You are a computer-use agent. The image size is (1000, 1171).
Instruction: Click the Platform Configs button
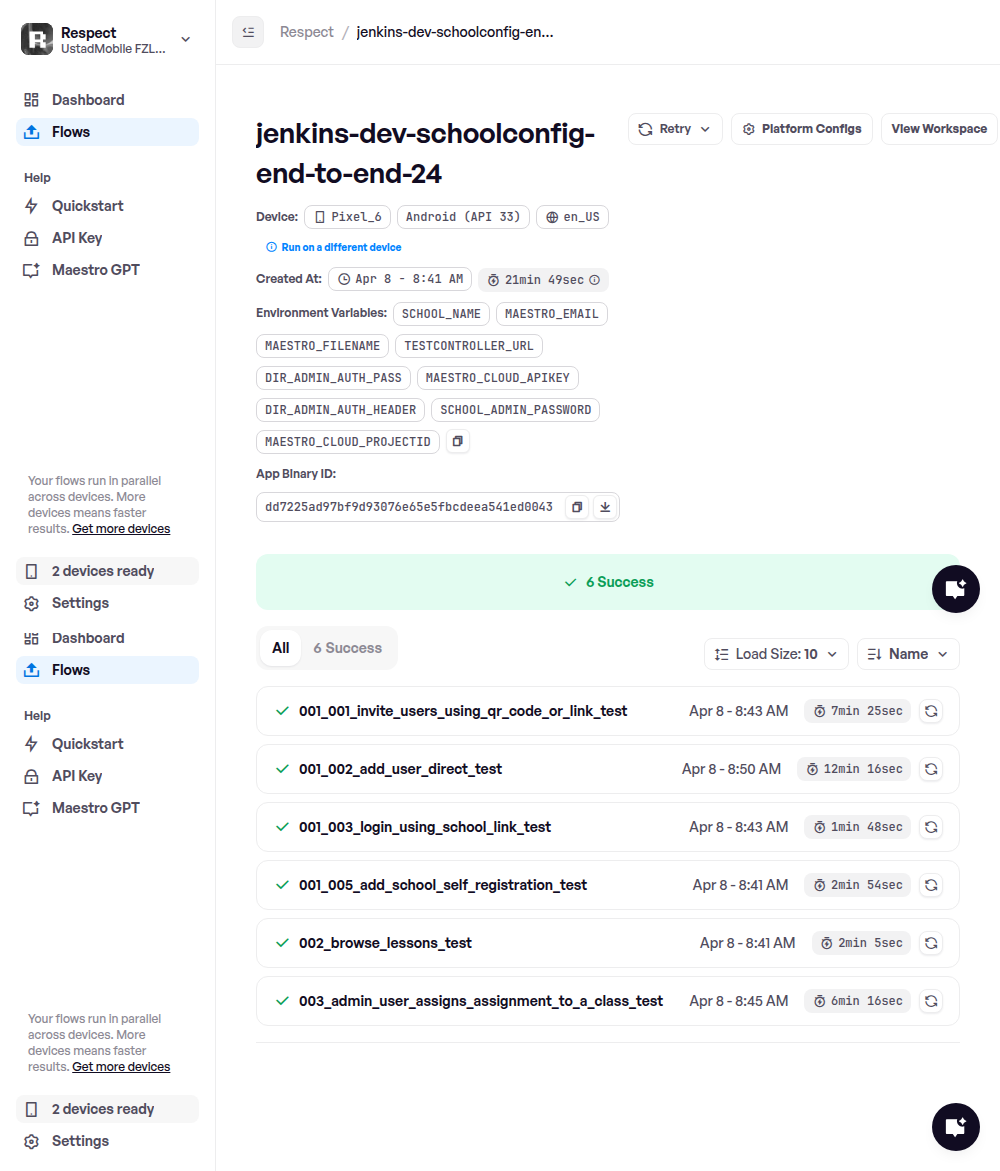(x=802, y=129)
